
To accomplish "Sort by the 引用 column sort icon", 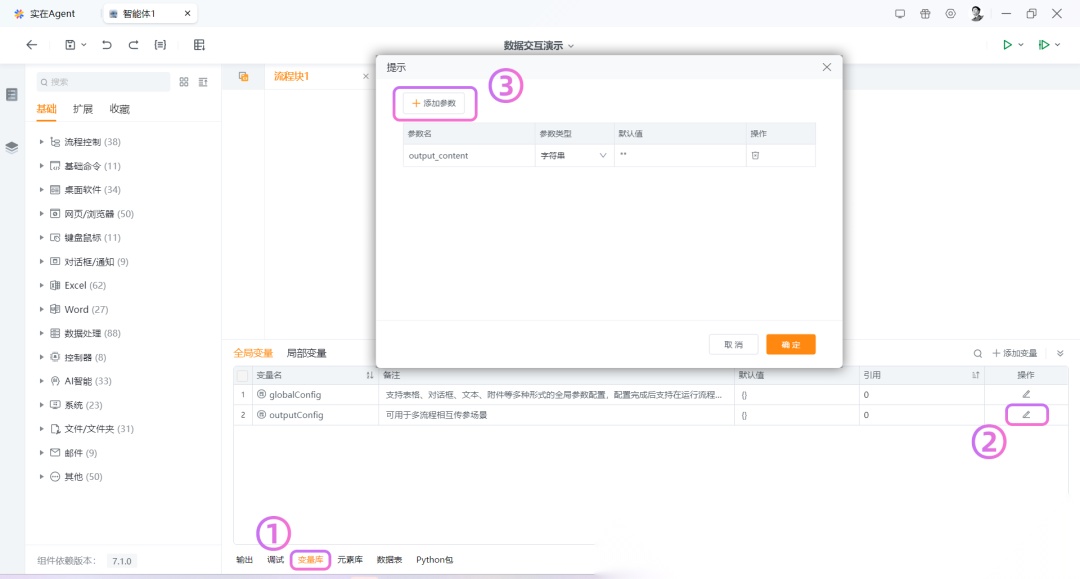I will 975,375.
